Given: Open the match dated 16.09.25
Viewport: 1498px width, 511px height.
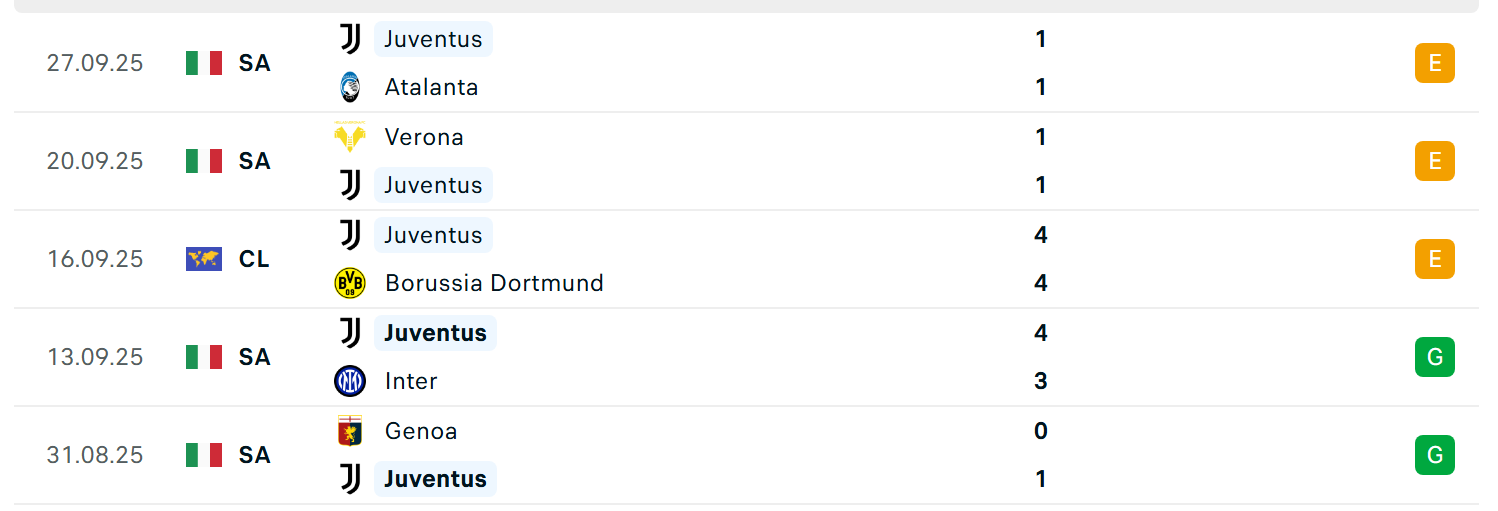Looking at the screenshot, I should (x=745, y=259).
